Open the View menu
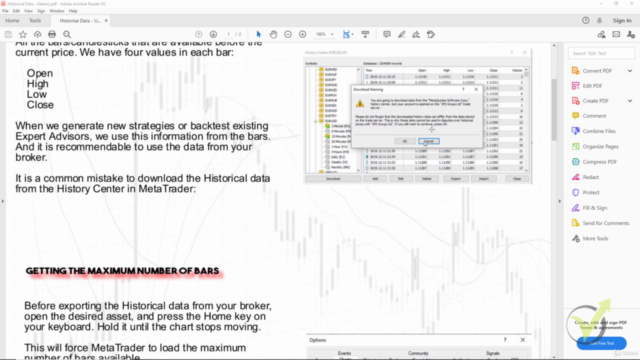The width and height of the screenshot is (640, 360). point(28,11)
